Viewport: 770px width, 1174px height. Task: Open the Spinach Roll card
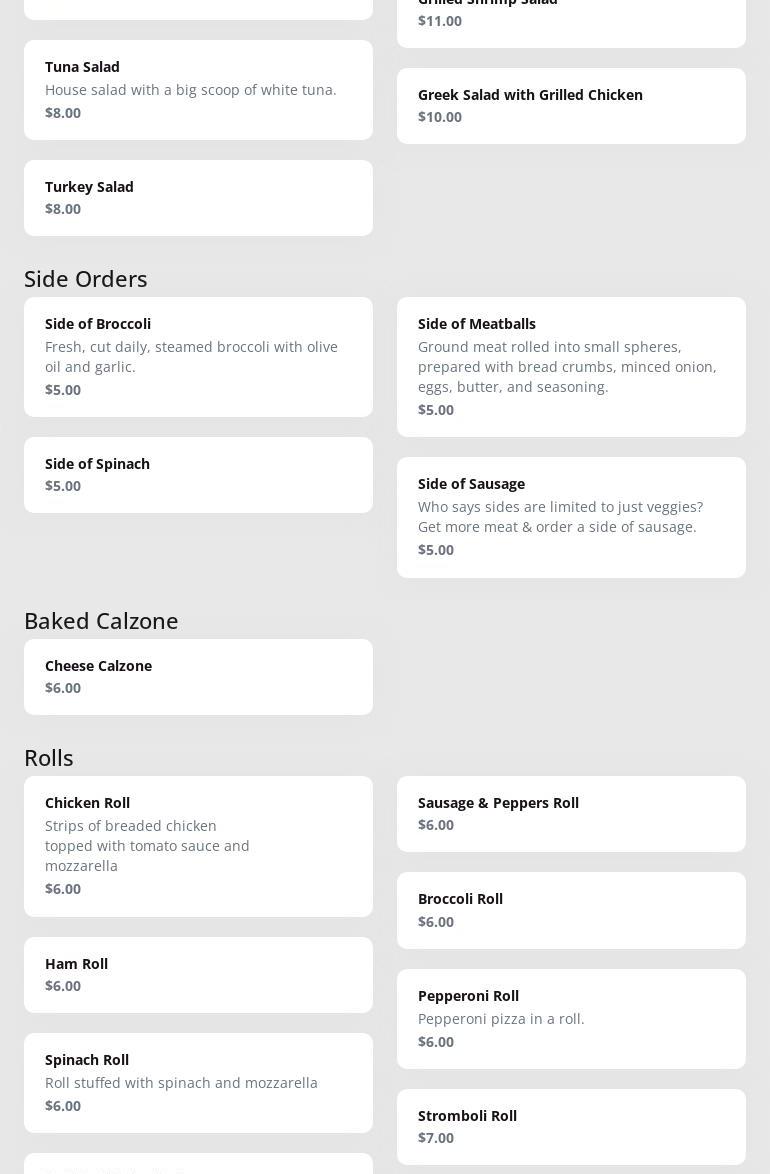(198, 1082)
